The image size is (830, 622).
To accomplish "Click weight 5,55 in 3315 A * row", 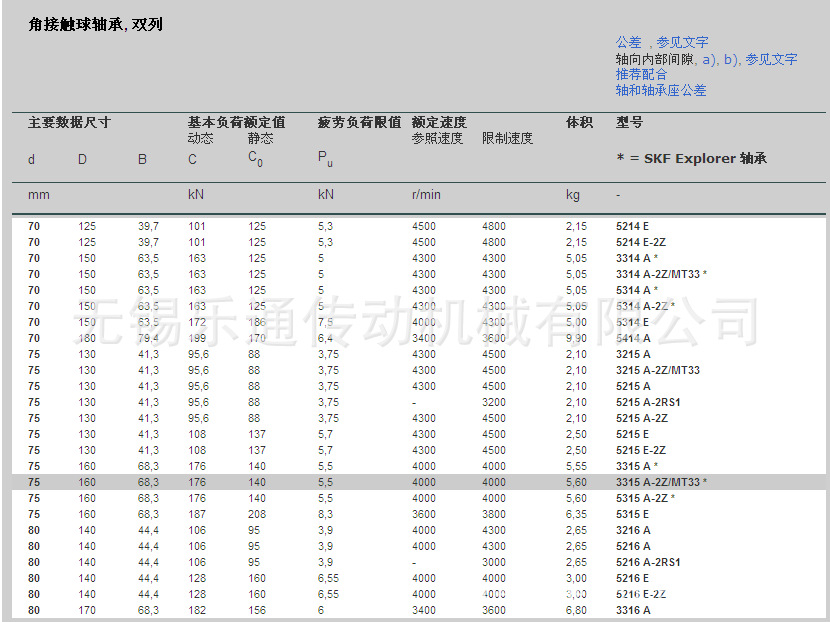I will 576,466.
